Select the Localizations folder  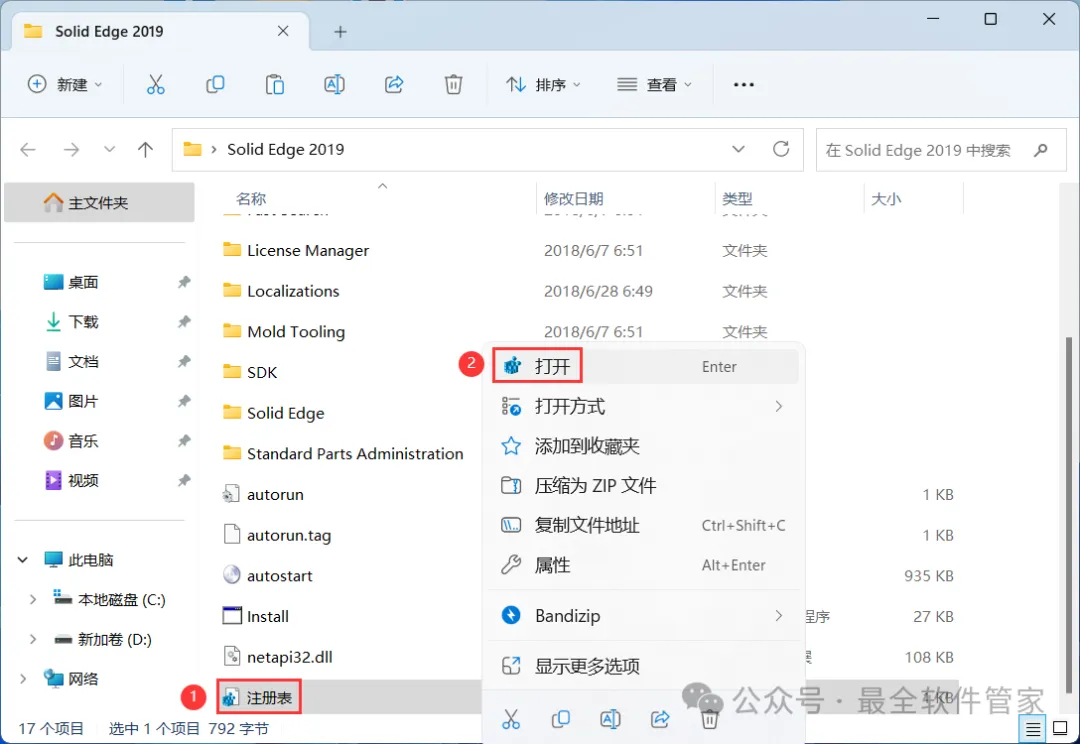pos(293,291)
